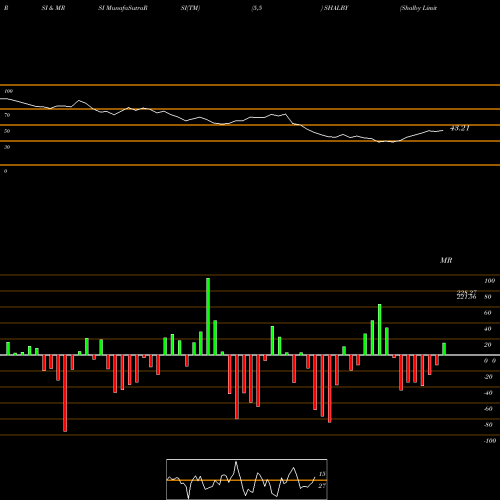Click the -100 label on MR axis

tap(489, 441)
